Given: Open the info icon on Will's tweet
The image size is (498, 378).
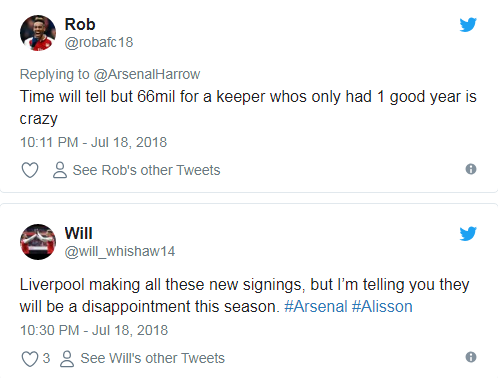Looking at the screenshot, I should click(x=471, y=357).
